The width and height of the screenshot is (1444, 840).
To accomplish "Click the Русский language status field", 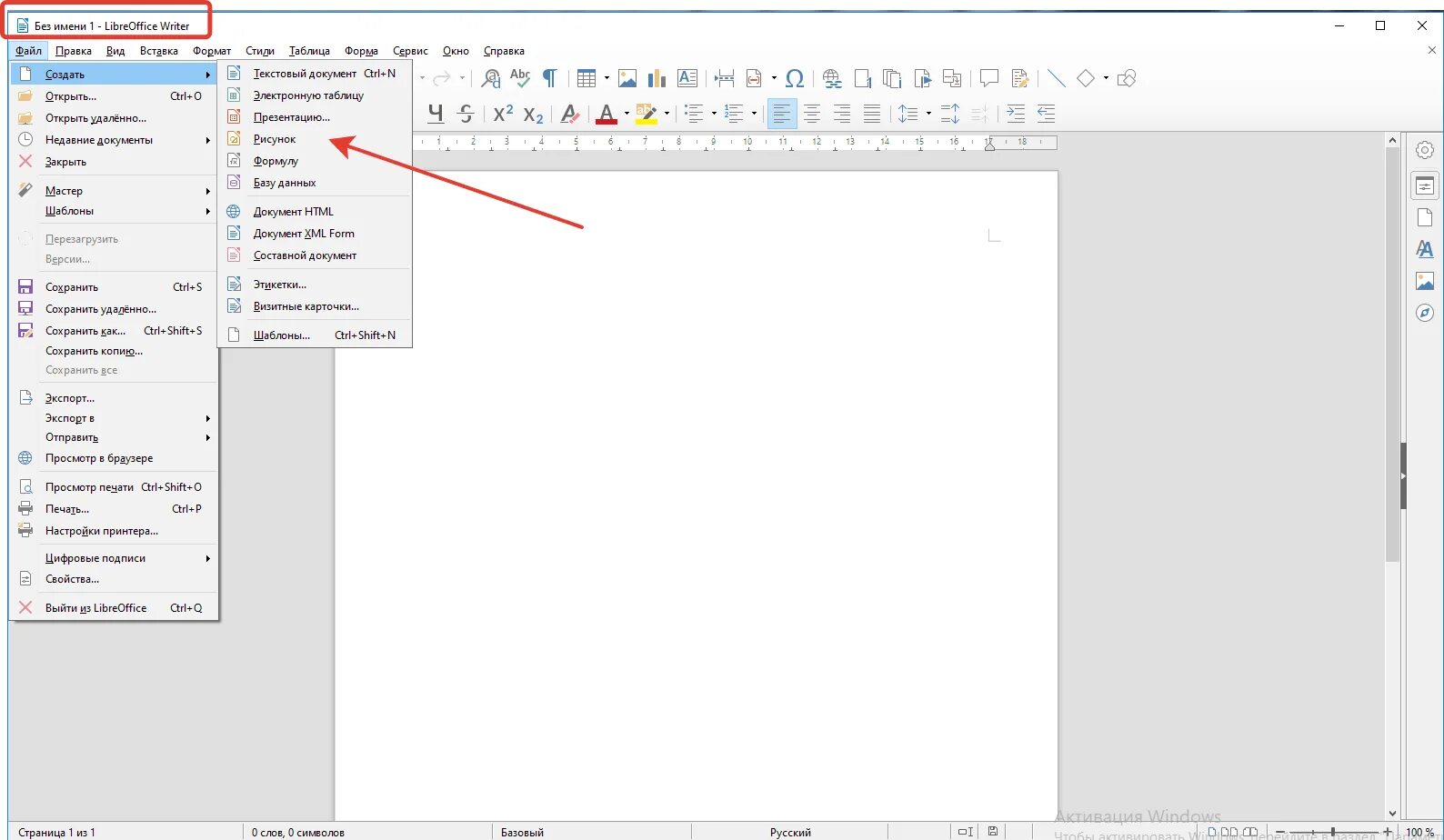I will pos(790,832).
